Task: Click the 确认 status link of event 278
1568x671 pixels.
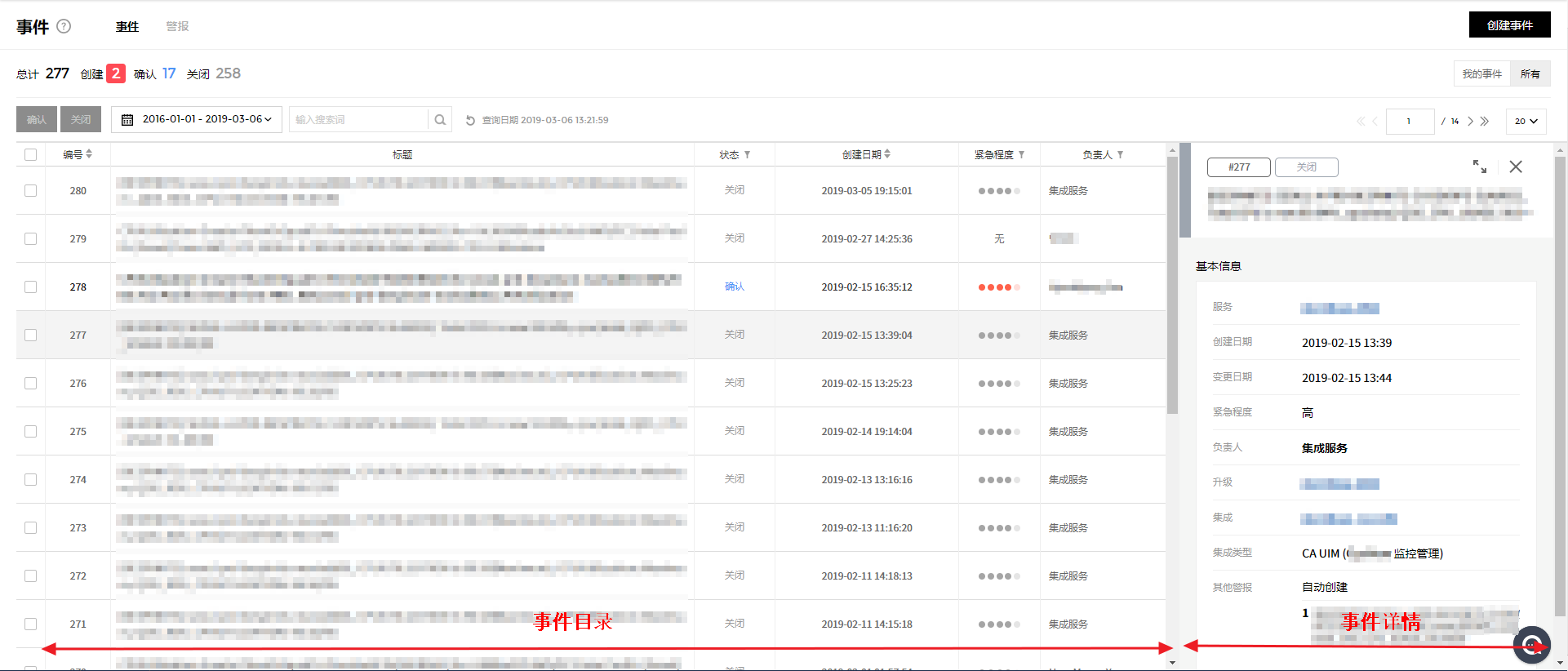Action: point(734,287)
